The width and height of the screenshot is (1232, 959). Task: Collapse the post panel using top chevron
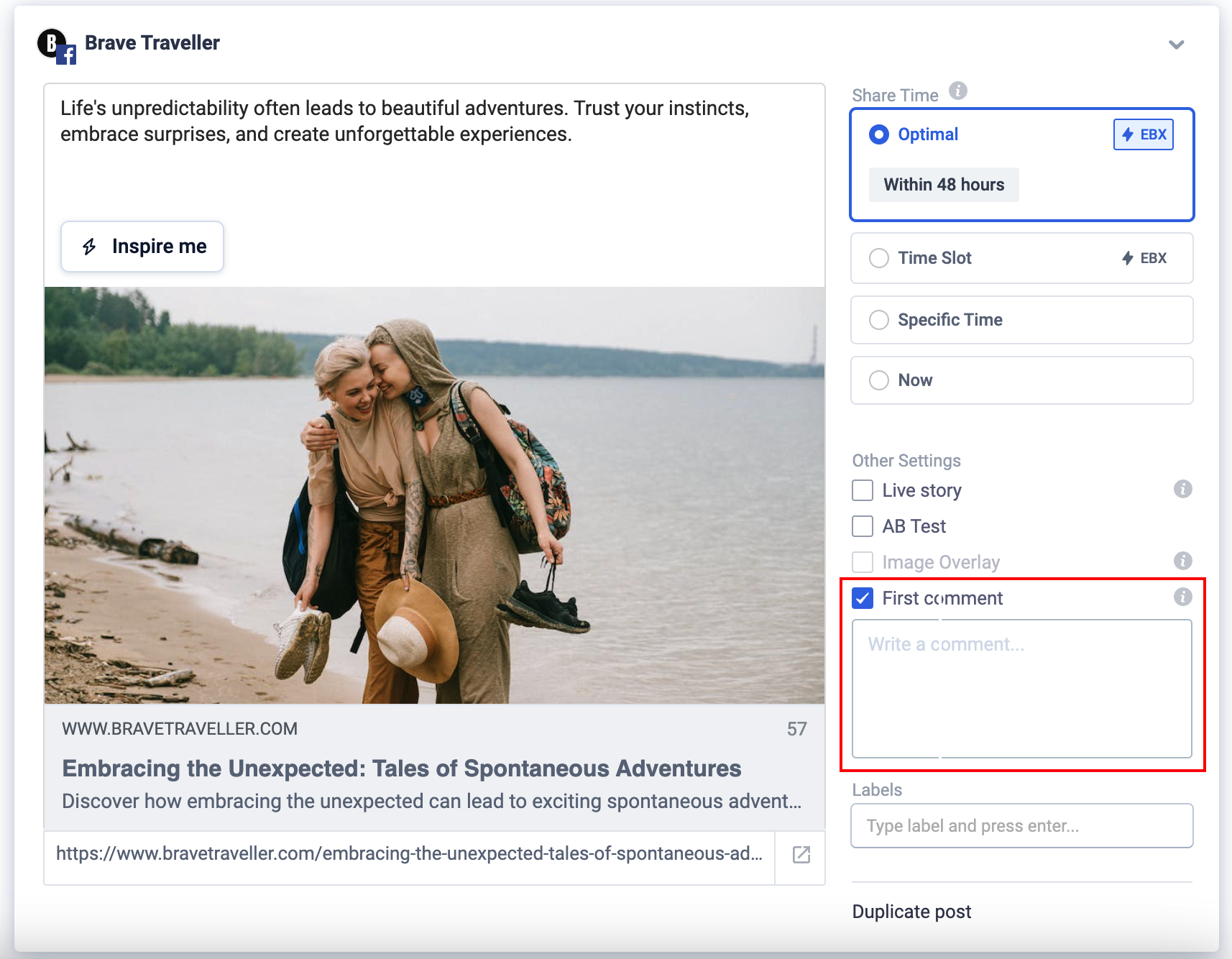pyautogui.click(x=1176, y=45)
